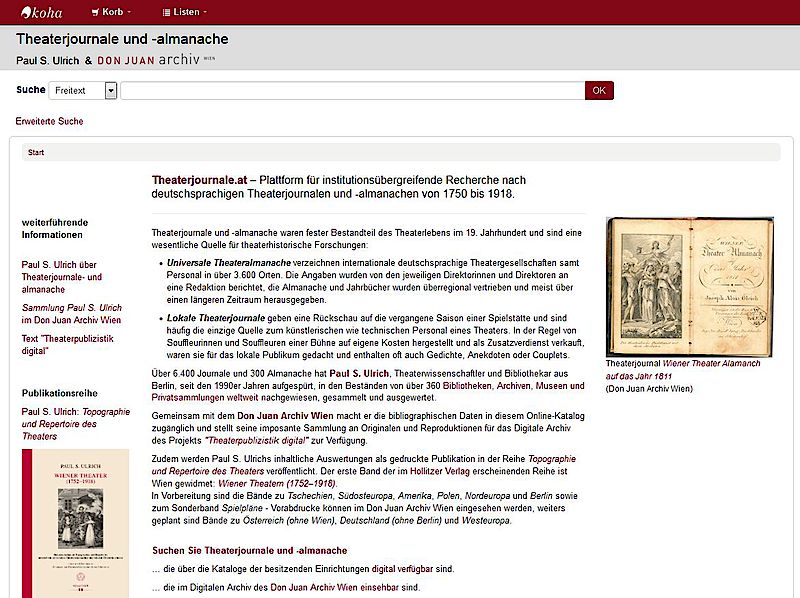Image resolution: width=800 pixels, height=598 pixels.
Task: Expand the Listen dropdown menu
Action: pyautogui.click(x=189, y=13)
